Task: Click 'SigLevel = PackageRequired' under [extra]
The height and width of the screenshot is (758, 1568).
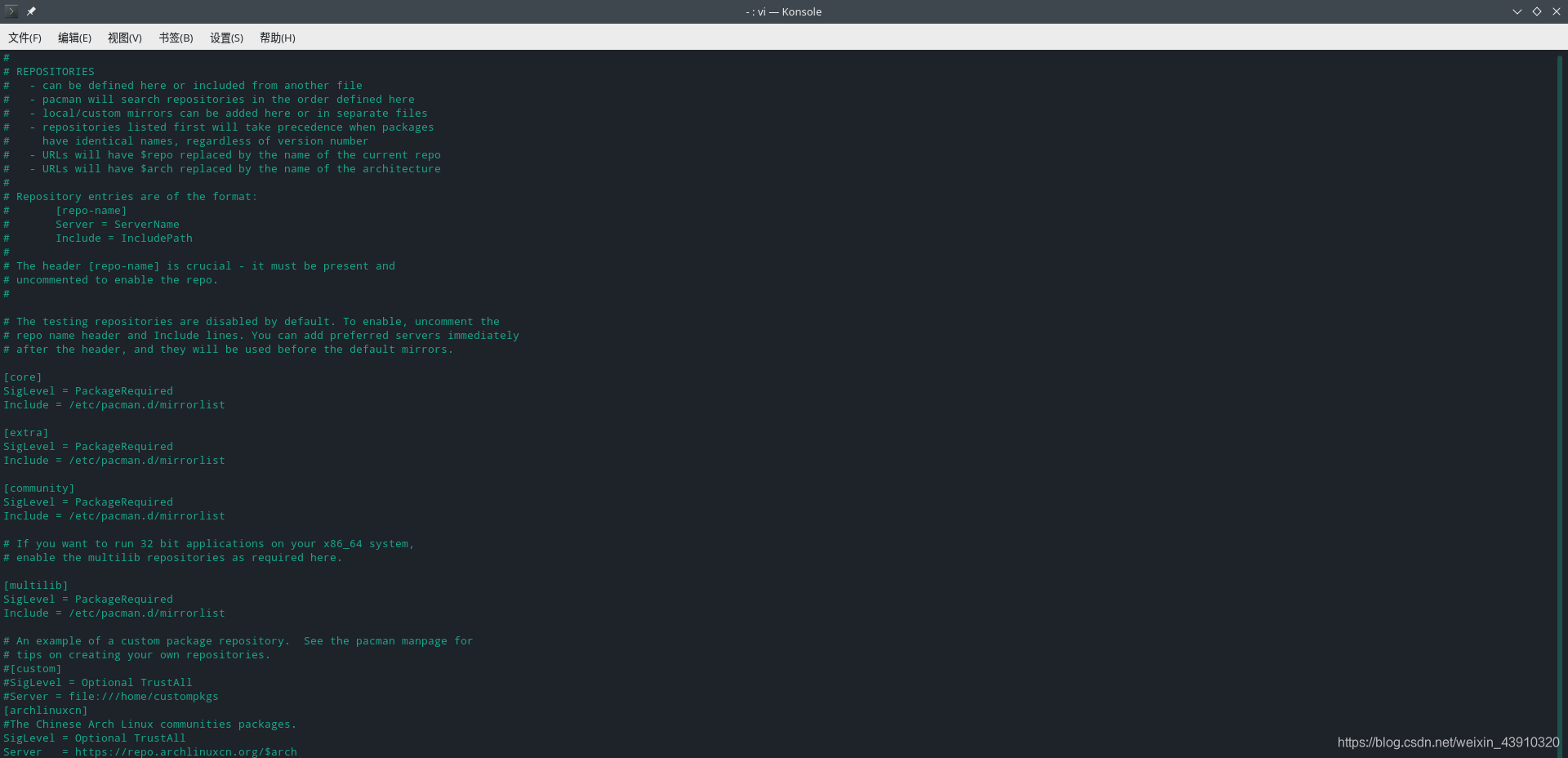Action: coord(88,447)
